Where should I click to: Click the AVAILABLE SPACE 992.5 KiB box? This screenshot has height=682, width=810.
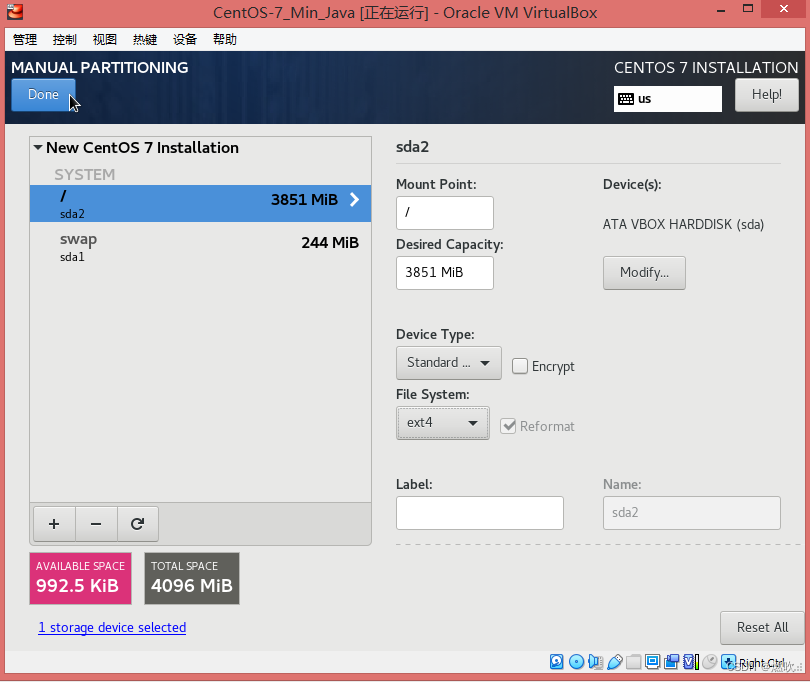point(81,578)
